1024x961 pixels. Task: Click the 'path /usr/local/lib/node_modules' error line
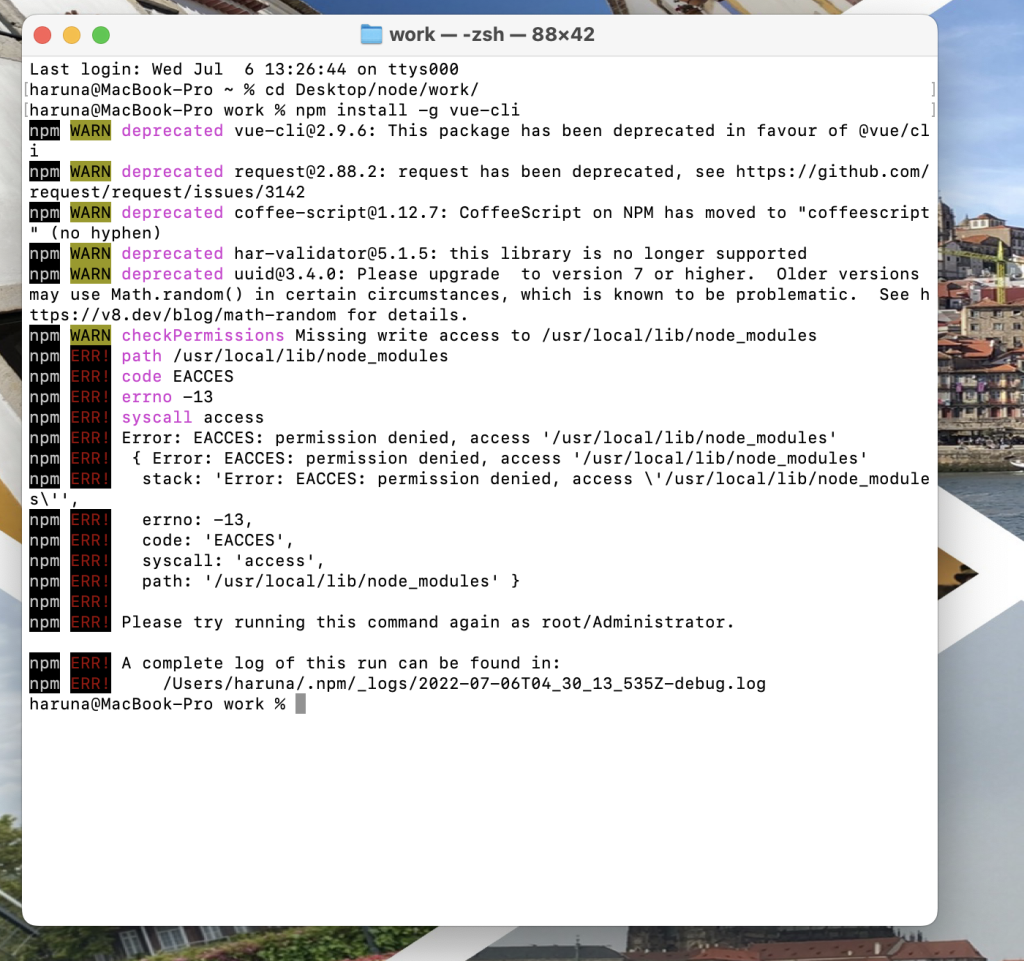[284, 356]
